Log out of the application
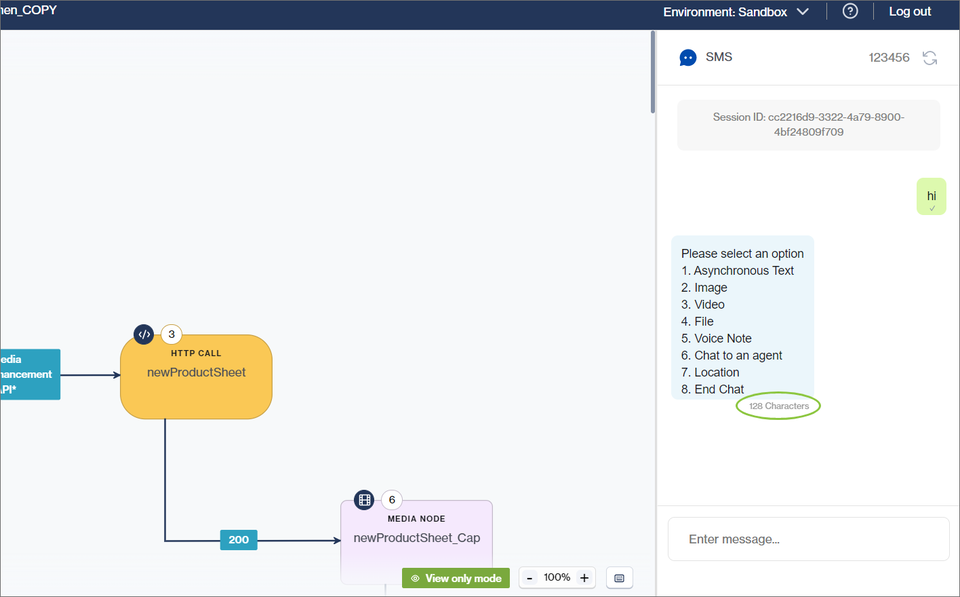 click(909, 12)
